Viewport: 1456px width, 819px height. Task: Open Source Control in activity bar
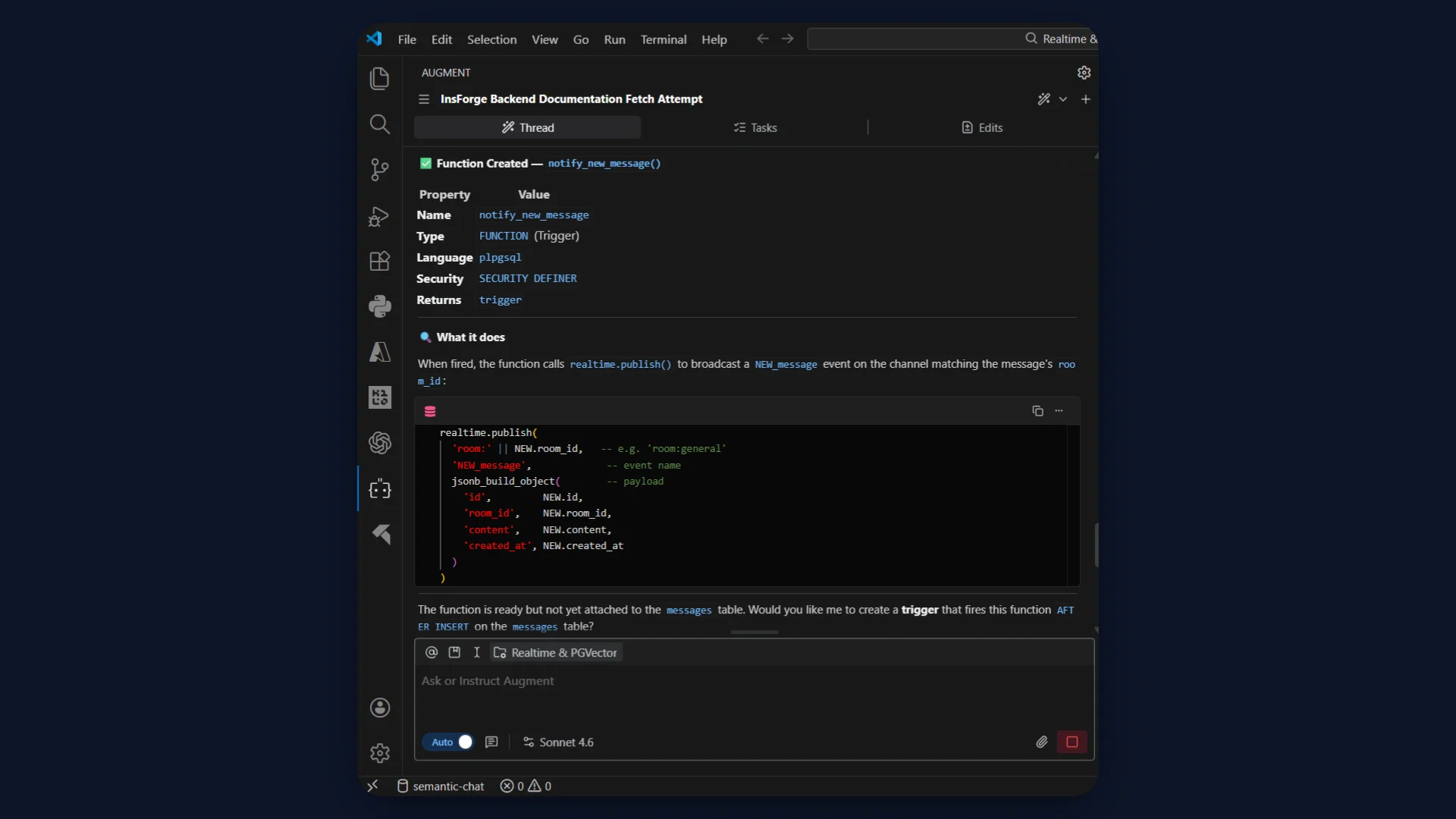pyautogui.click(x=379, y=169)
